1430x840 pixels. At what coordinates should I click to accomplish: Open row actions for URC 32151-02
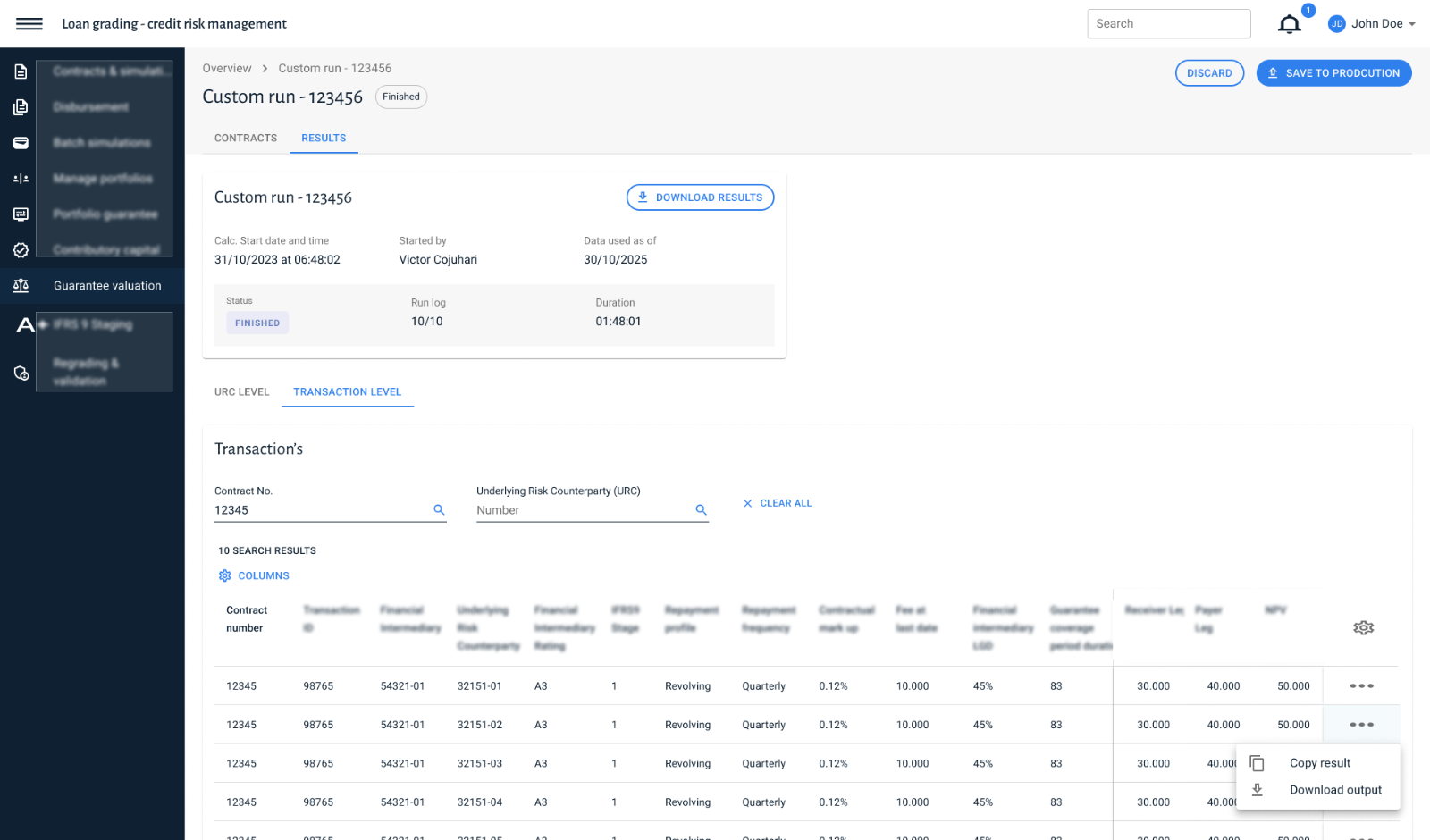point(1361,725)
